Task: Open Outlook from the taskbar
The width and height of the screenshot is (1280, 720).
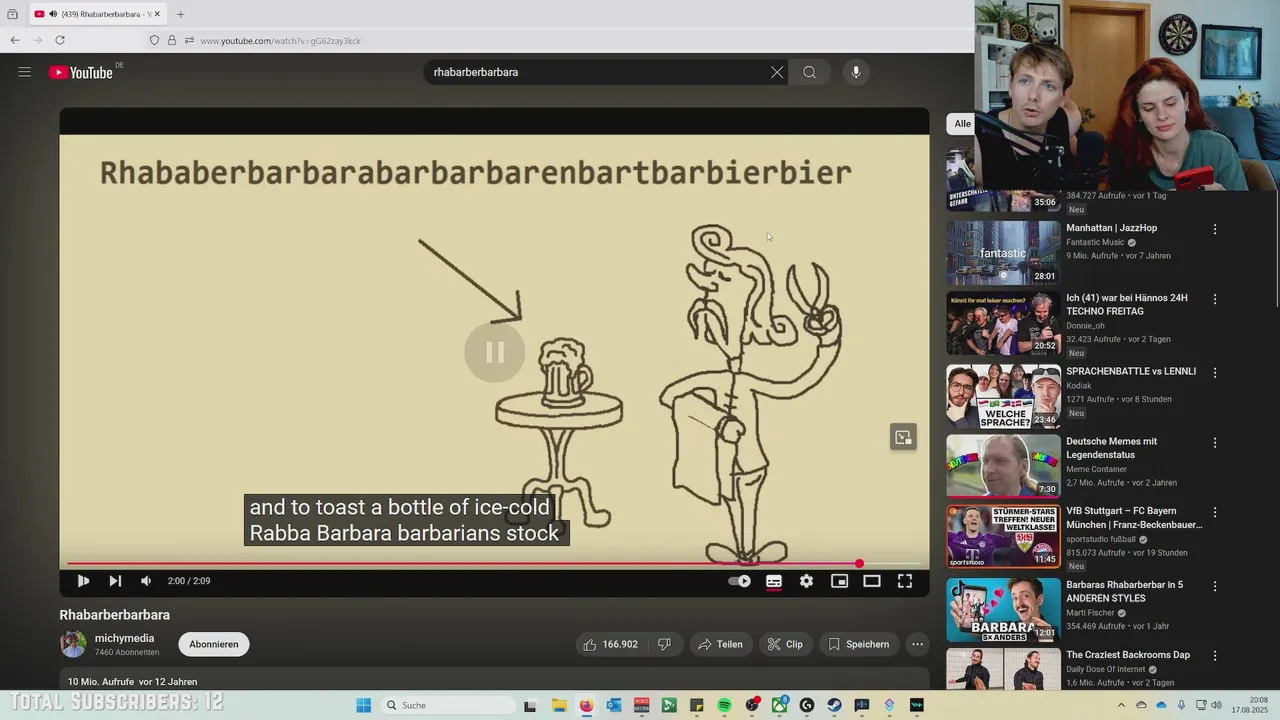Action: pos(614,705)
